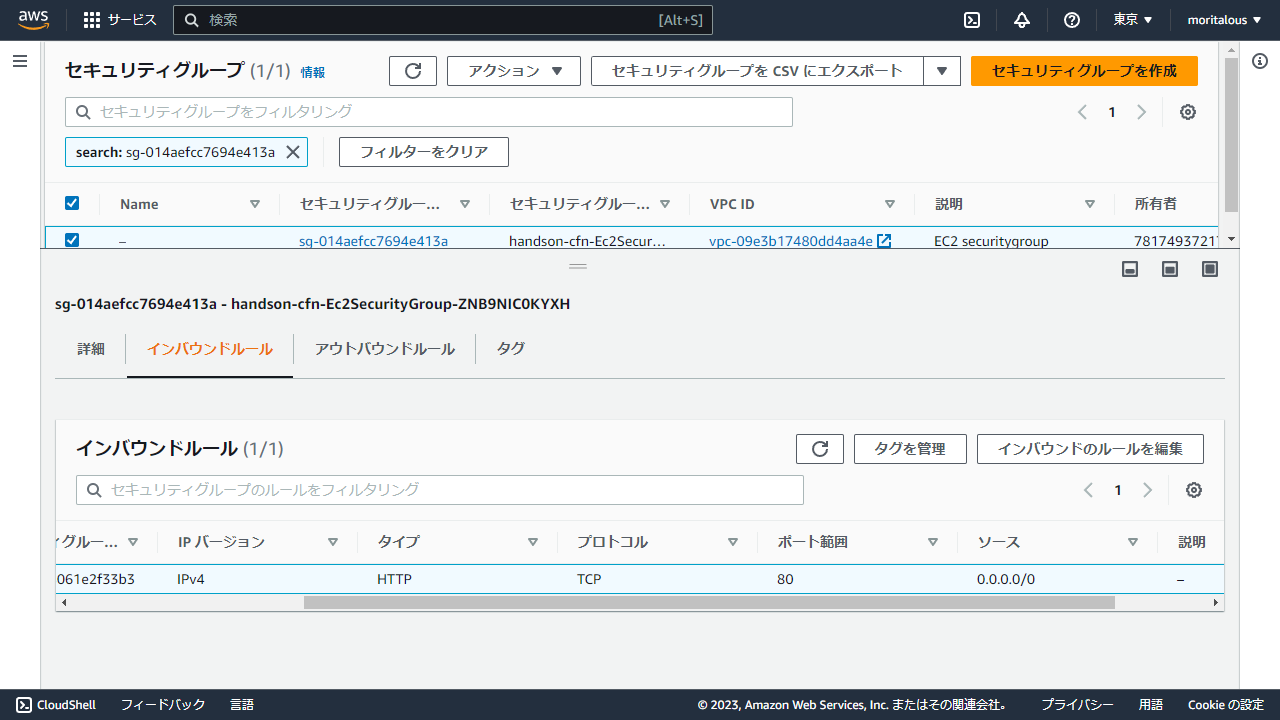The image size is (1280, 720).
Task: Open the notifications bell
Action: pos(1021,20)
